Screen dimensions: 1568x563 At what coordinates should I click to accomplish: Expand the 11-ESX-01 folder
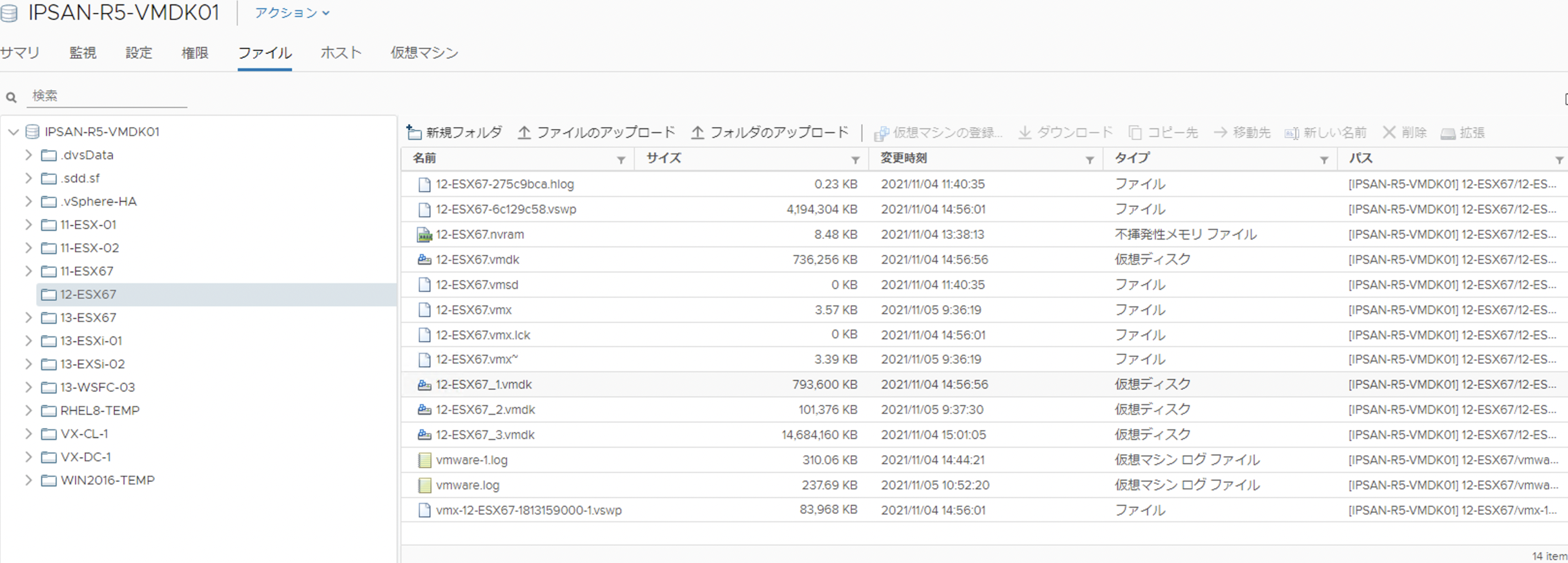pyautogui.click(x=28, y=225)
